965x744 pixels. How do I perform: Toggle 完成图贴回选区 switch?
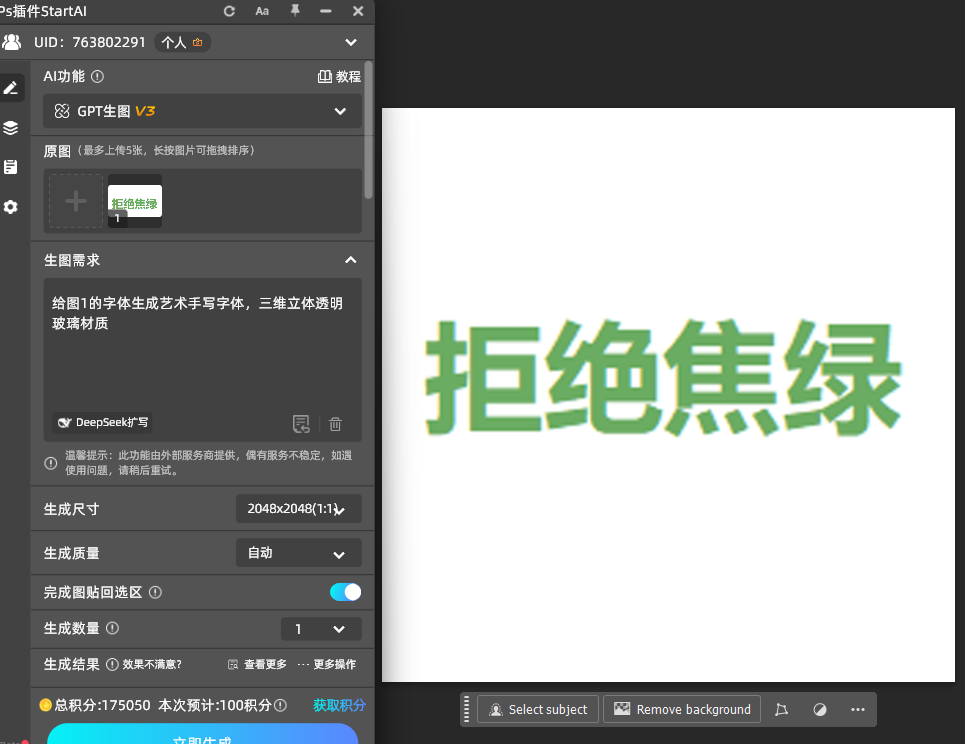tap(345, 592)
